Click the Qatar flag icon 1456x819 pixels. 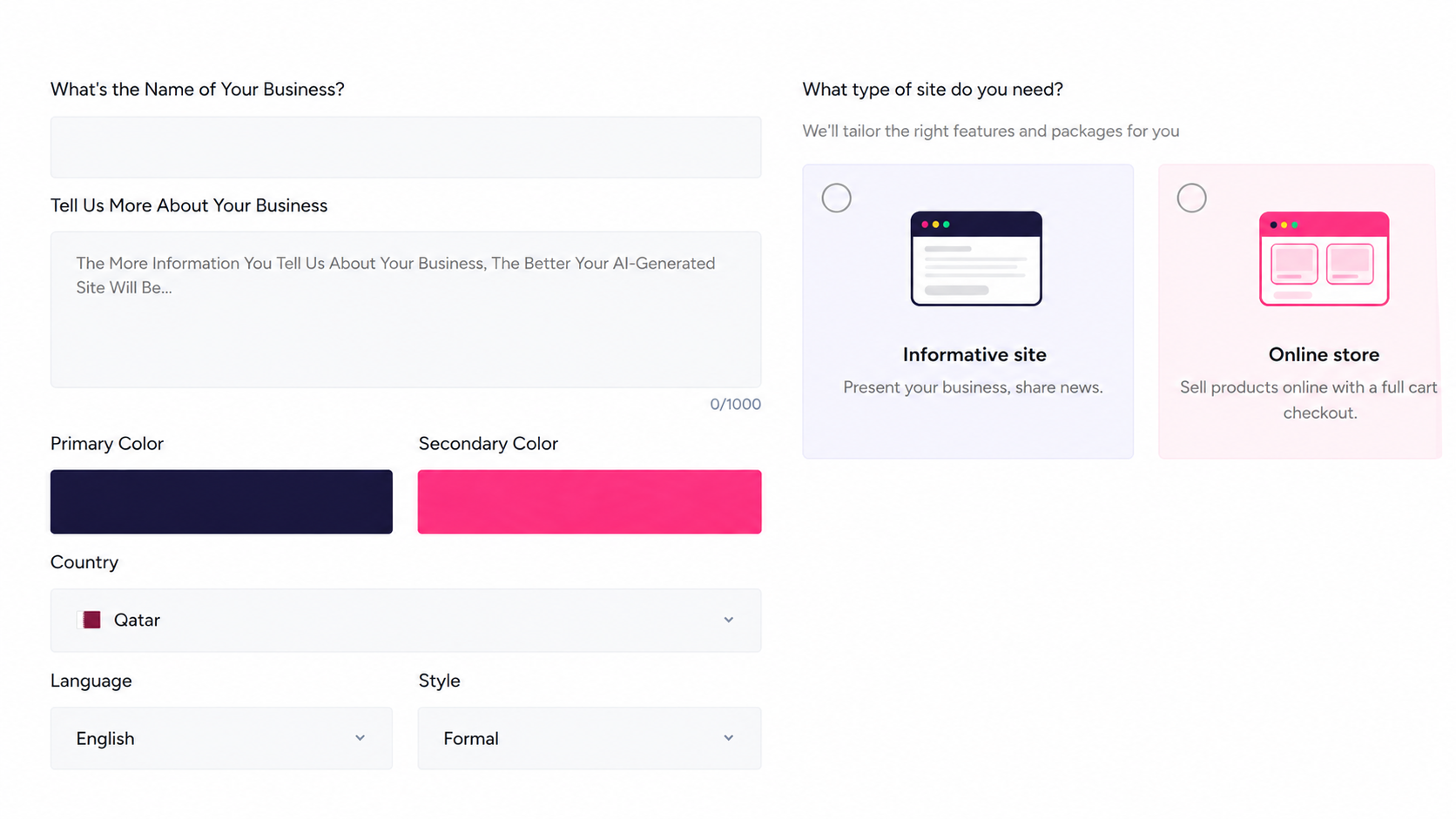pos(91,620)
